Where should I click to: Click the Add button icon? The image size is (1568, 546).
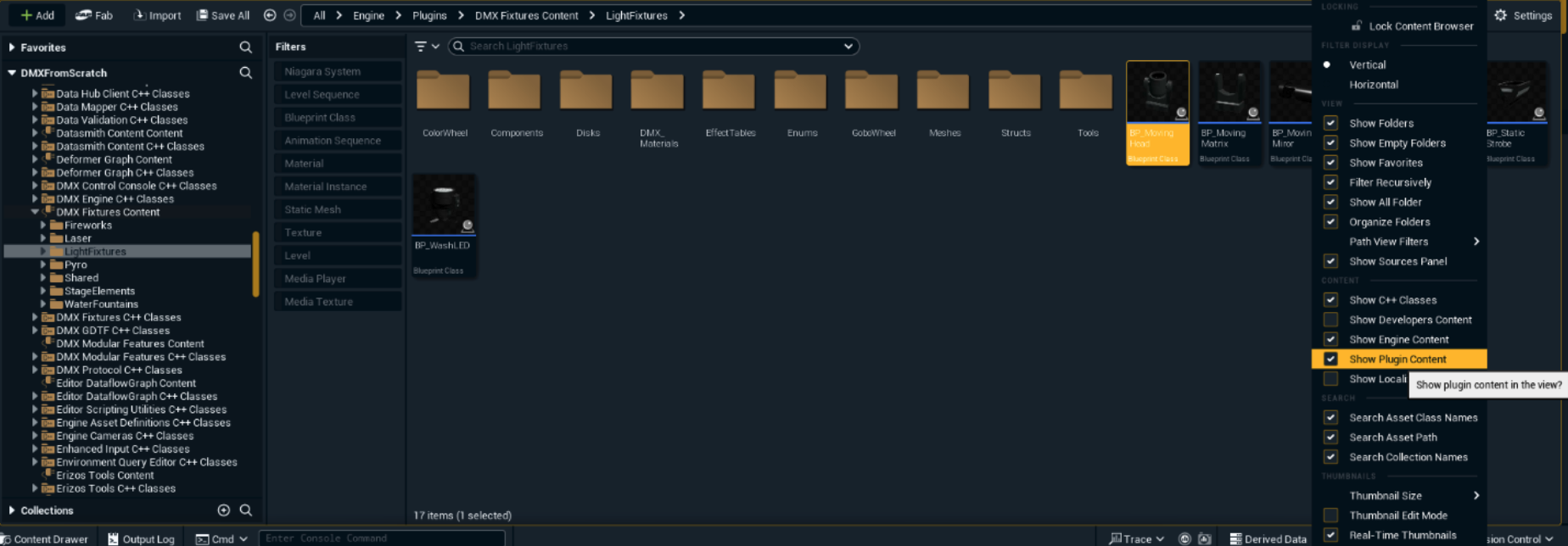click(x=26, y=15)
